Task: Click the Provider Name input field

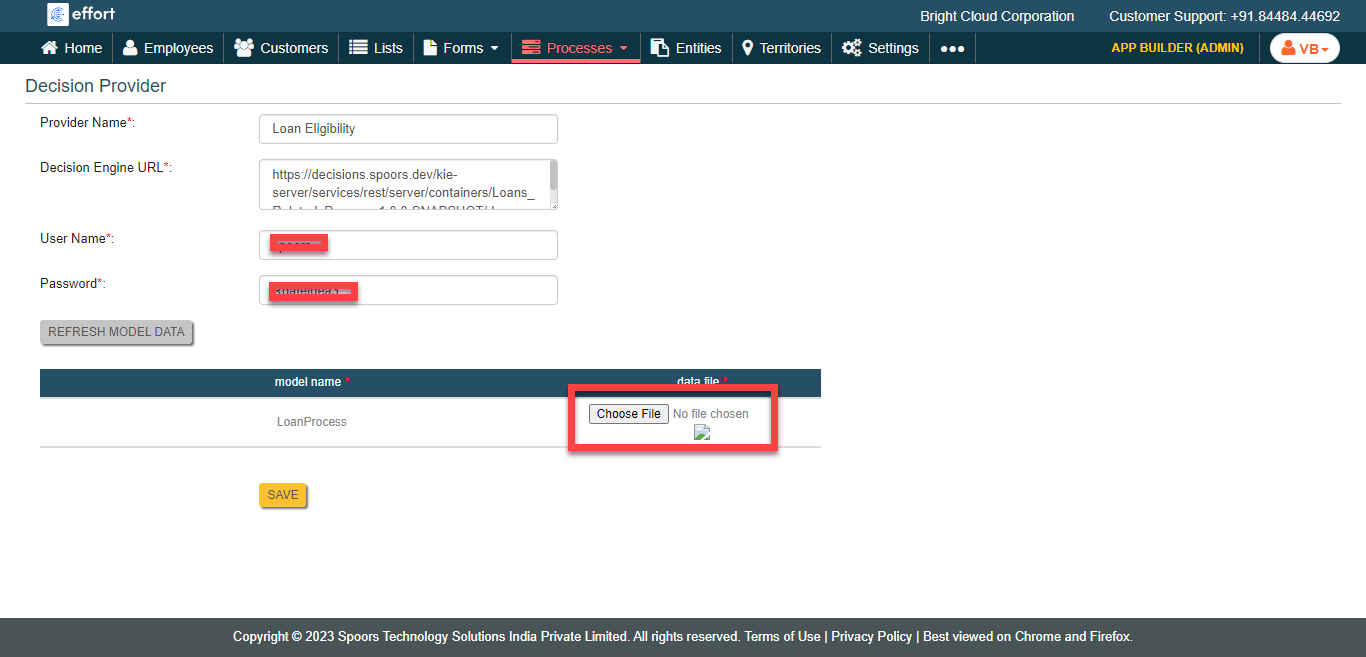Action: click(x=408, y=129)
